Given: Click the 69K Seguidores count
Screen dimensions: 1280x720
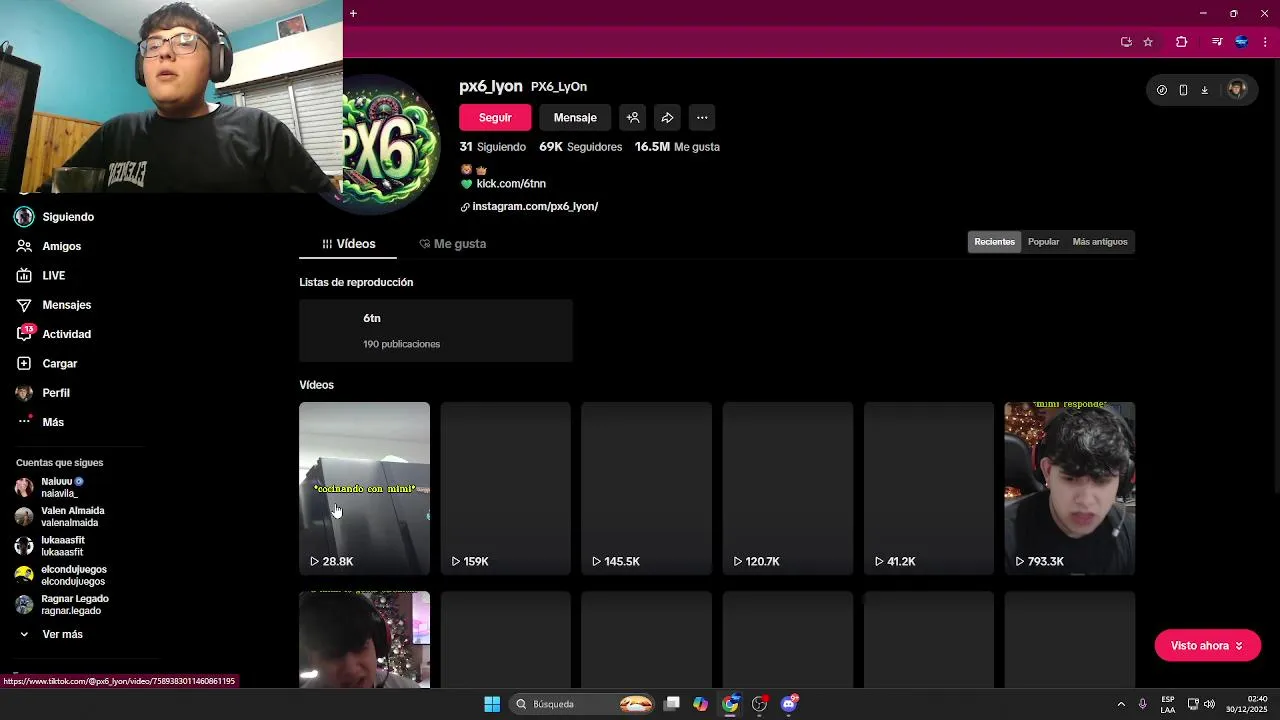Looking at the screenshot, I should pyautogui.click(x=580, y=147).
